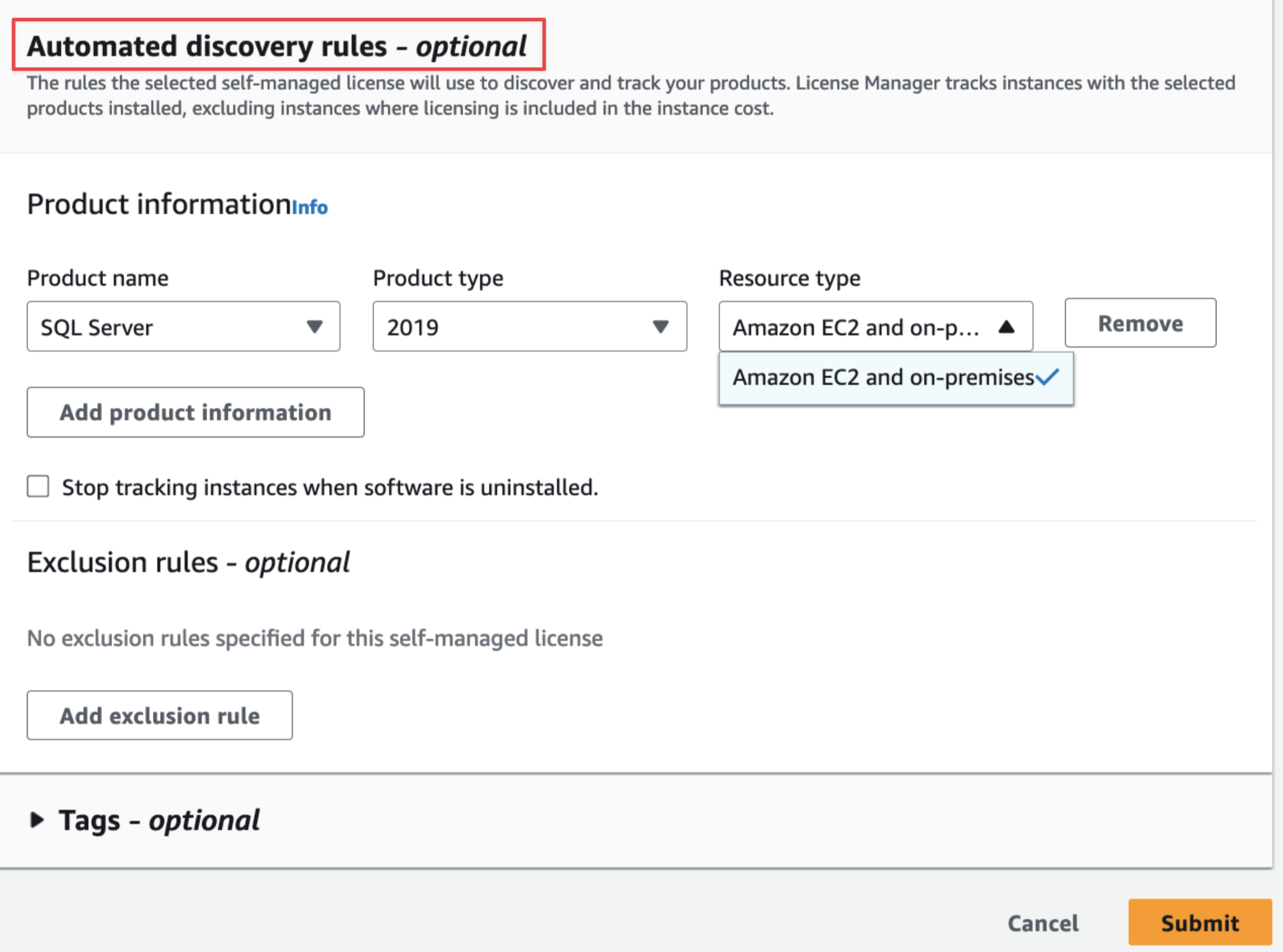This screenshot has width=1283, height=952.
Task: Click the Product type dropdown arrow
Action: (660, 327)
